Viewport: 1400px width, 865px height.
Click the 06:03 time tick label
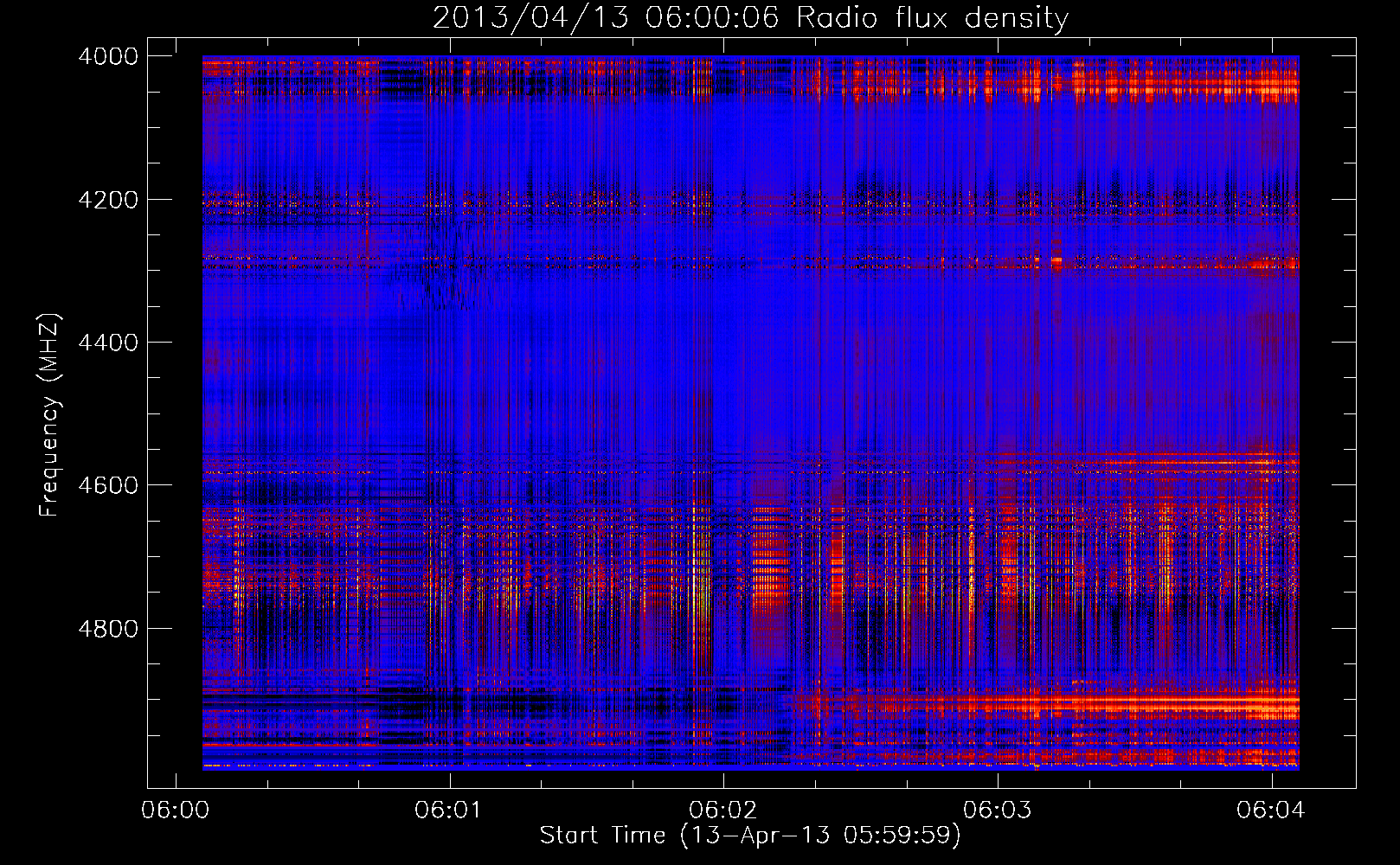click(998, 811)
